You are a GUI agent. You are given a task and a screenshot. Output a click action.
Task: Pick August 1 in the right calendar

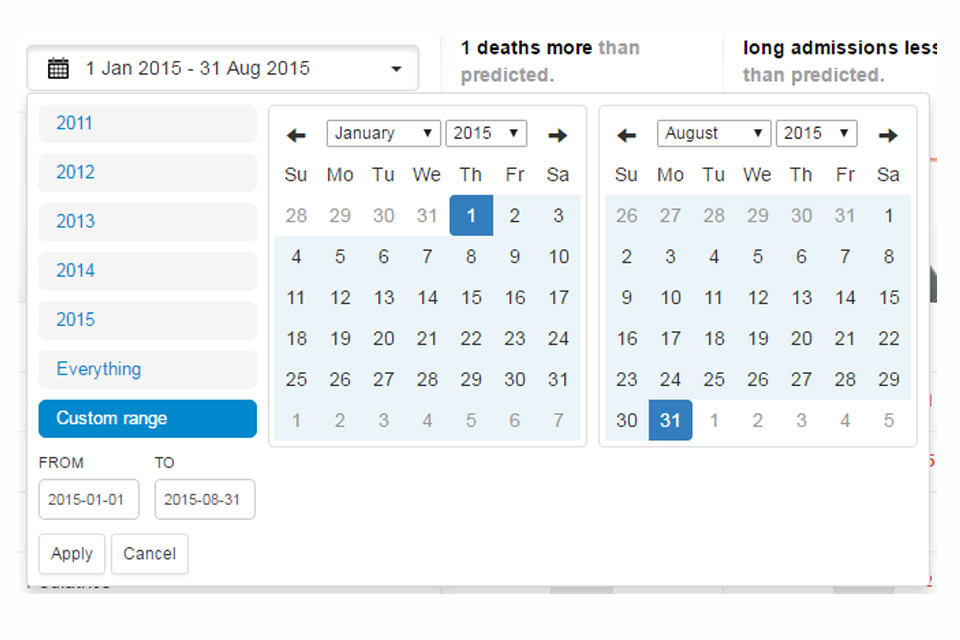(x=889, y=216)
